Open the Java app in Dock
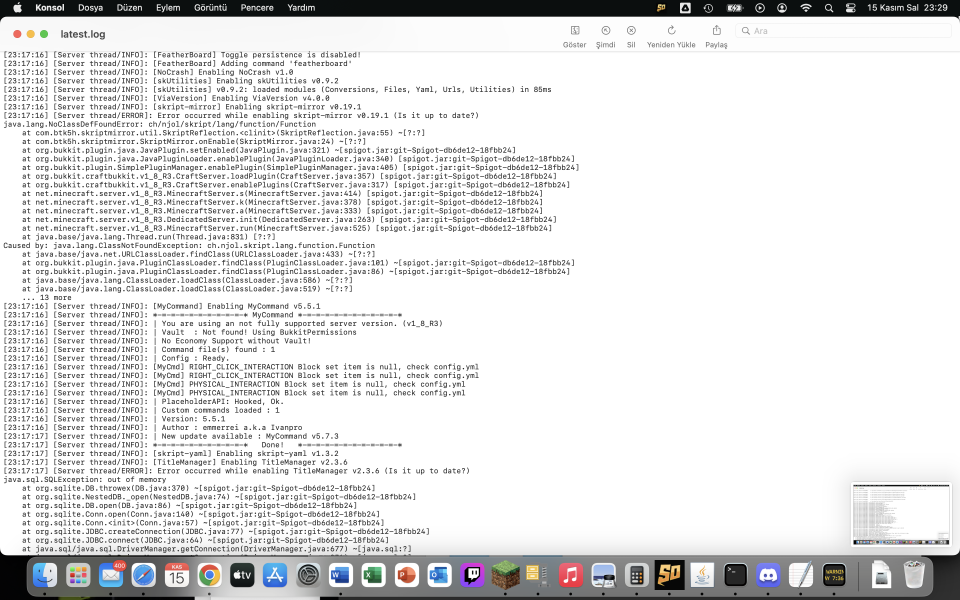Screen dimensions: 960x600 (702, 576)
